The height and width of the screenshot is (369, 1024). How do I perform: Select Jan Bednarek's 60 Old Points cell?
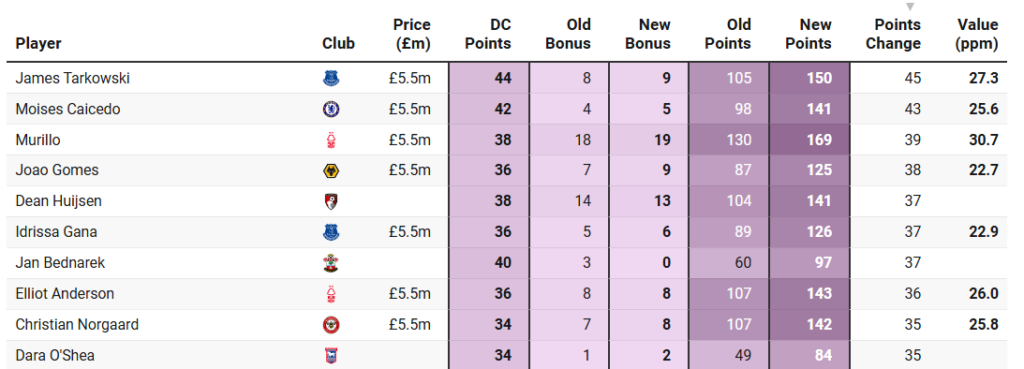[x=729, y=263]
